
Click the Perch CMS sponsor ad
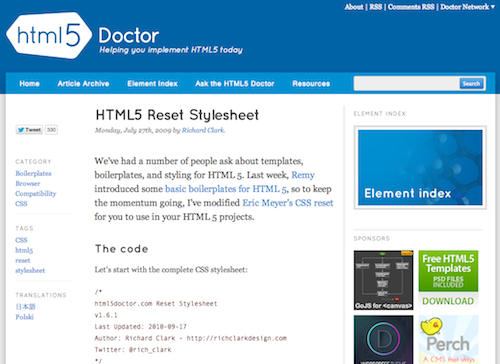pos(448,340)
